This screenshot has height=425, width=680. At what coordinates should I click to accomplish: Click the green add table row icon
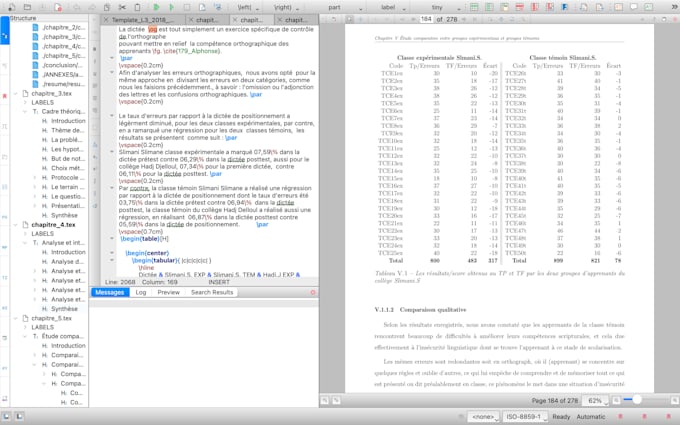[474, 7]
